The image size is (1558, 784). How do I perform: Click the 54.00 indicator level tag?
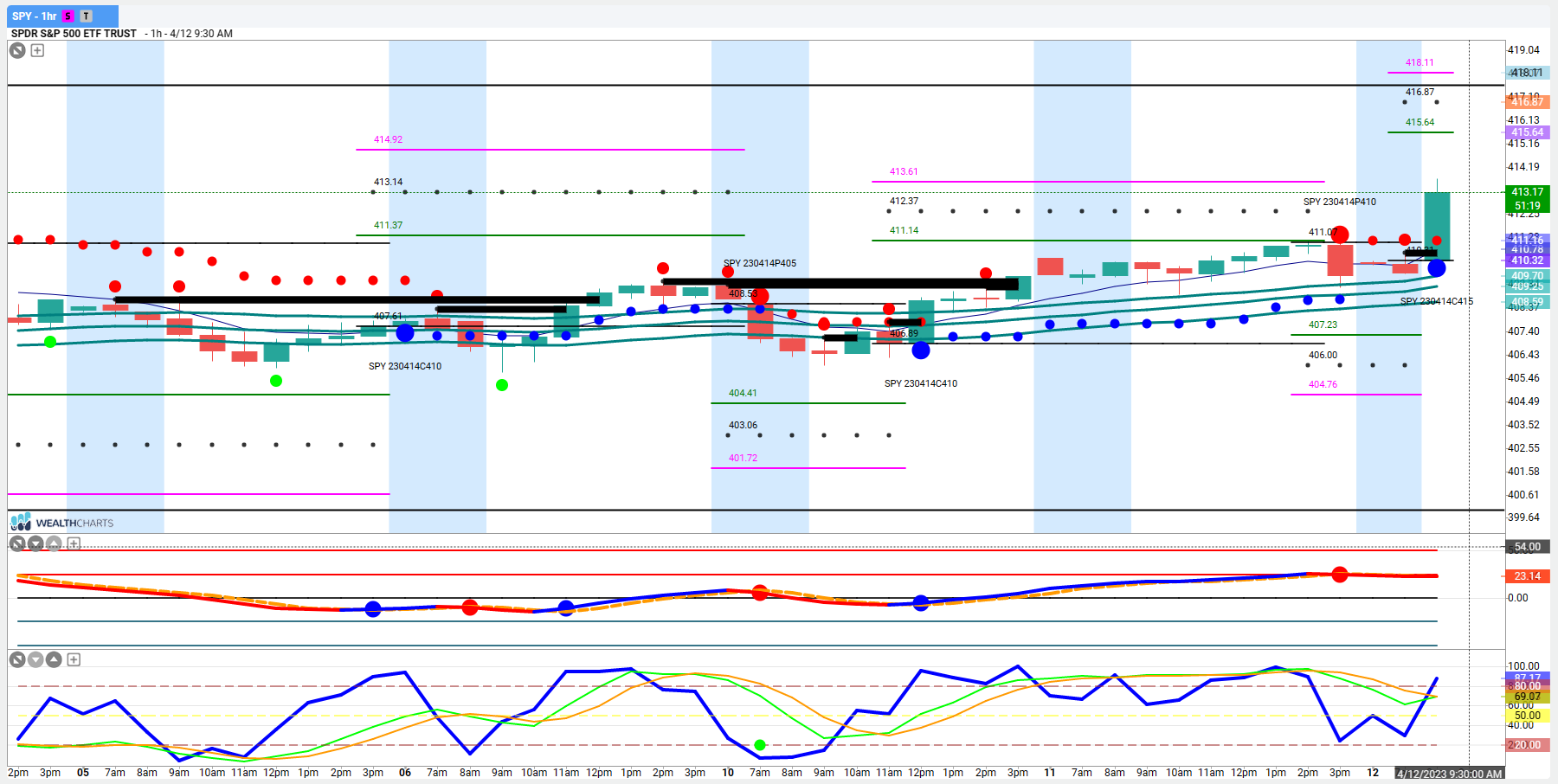(x=1528, y=547)
